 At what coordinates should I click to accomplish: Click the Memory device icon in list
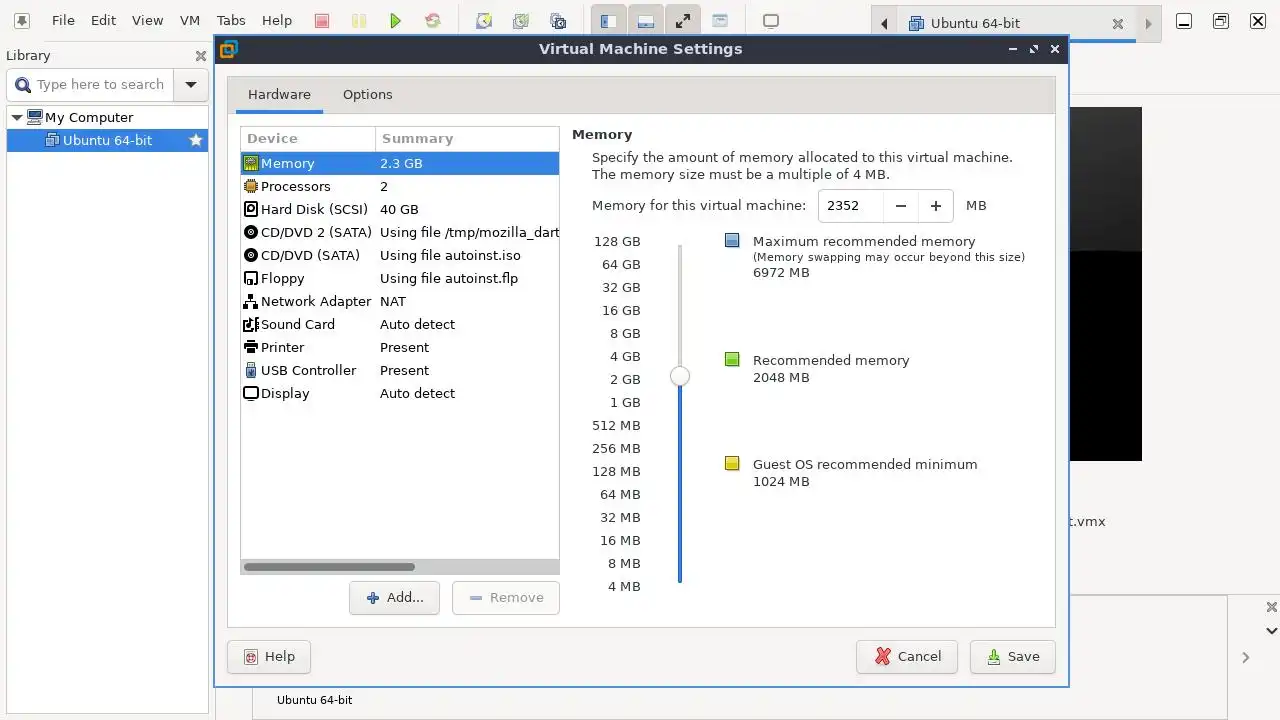click(x=251, y=163)
